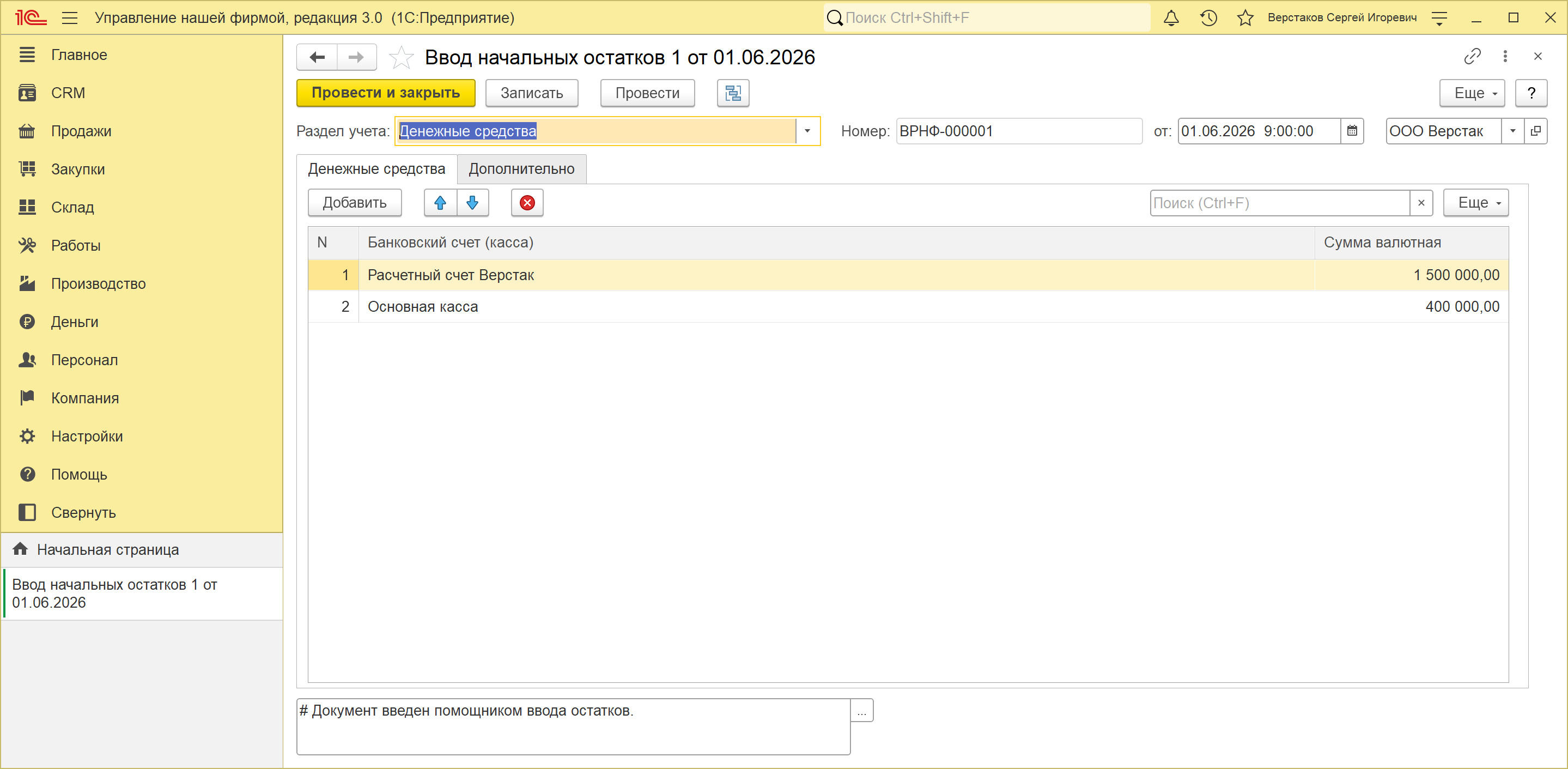The image size is (1568, 769).
Task: Expand the Раздел учета dropdown arrow
Action: point(807,131)
